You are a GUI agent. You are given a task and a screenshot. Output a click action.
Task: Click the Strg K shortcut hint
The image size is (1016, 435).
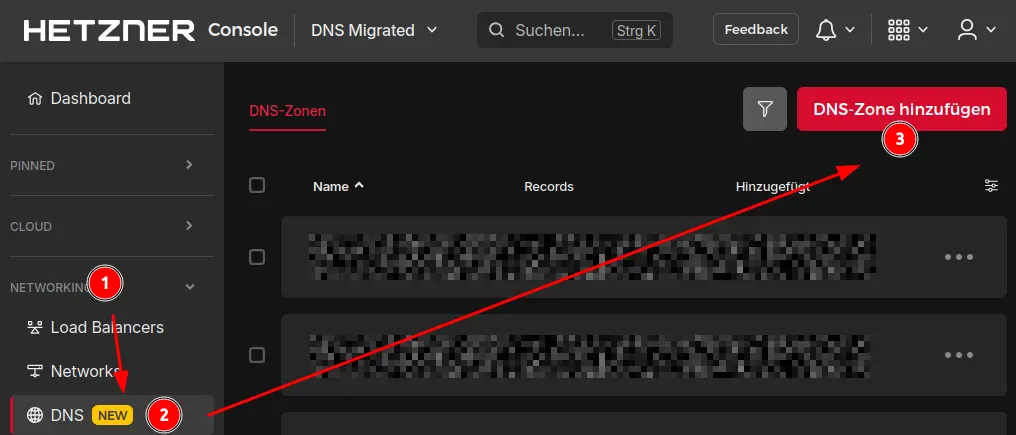636,30
